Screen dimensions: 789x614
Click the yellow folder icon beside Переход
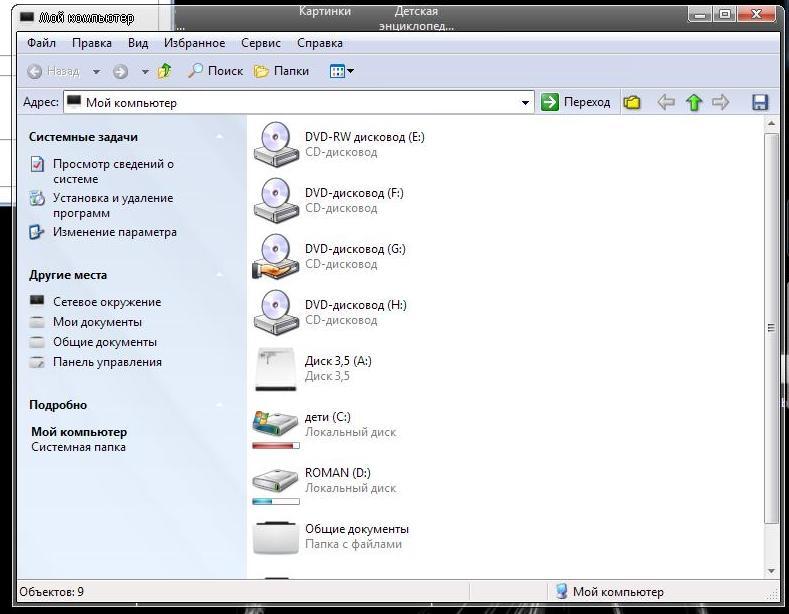[632, 103]
